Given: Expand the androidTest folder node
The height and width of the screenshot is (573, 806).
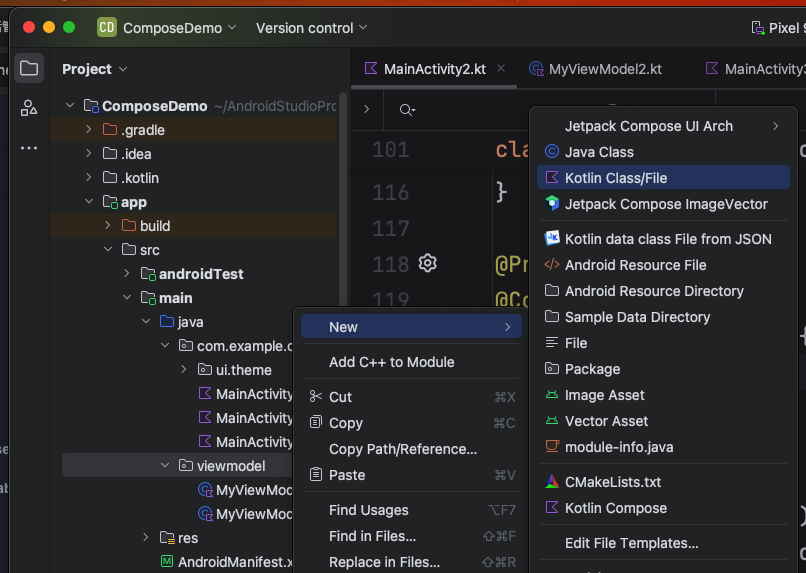Looking at the screenshot, I should pos(126,274).
